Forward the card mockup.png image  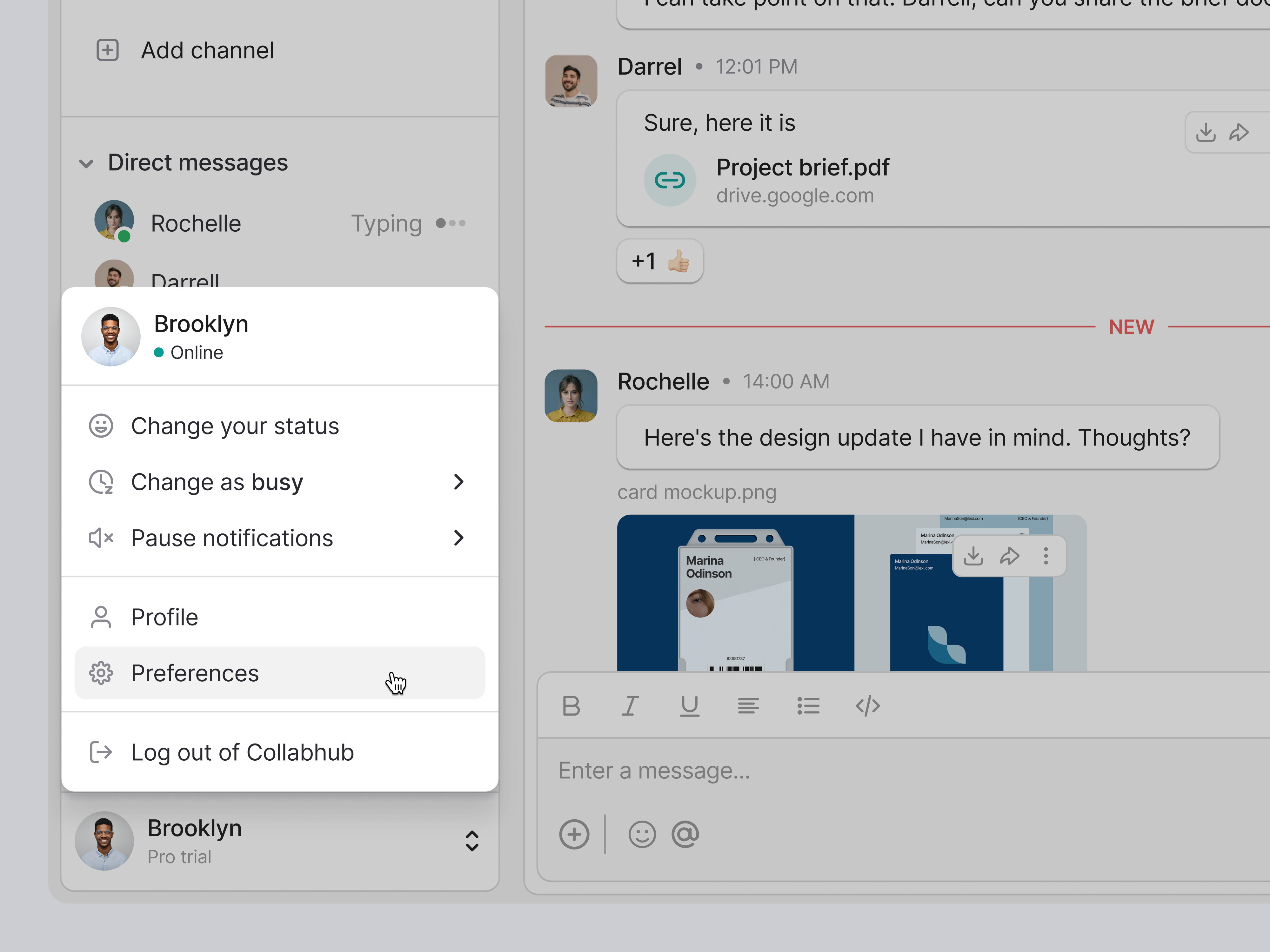[1009, 555]
